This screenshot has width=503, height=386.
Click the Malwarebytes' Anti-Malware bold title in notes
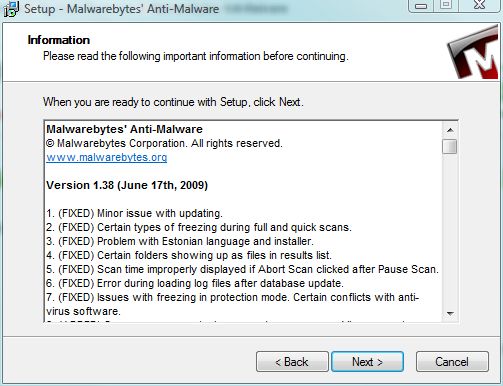[124, 129]
